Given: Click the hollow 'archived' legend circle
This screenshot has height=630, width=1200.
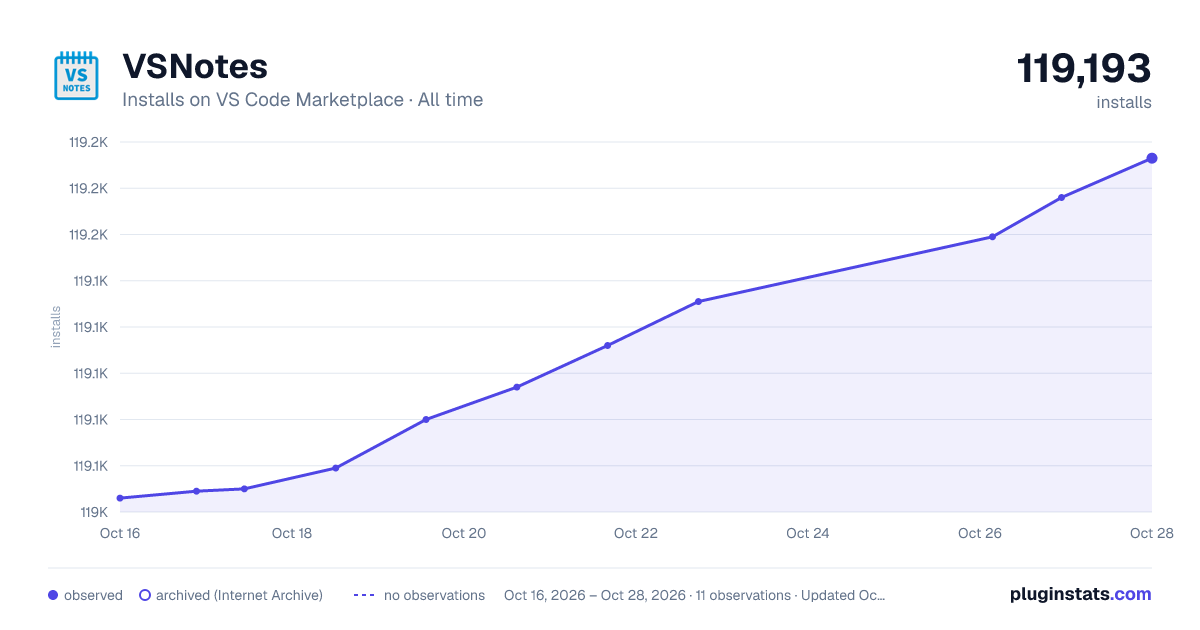Looking at the screenshot, I should tap(145, 595).
